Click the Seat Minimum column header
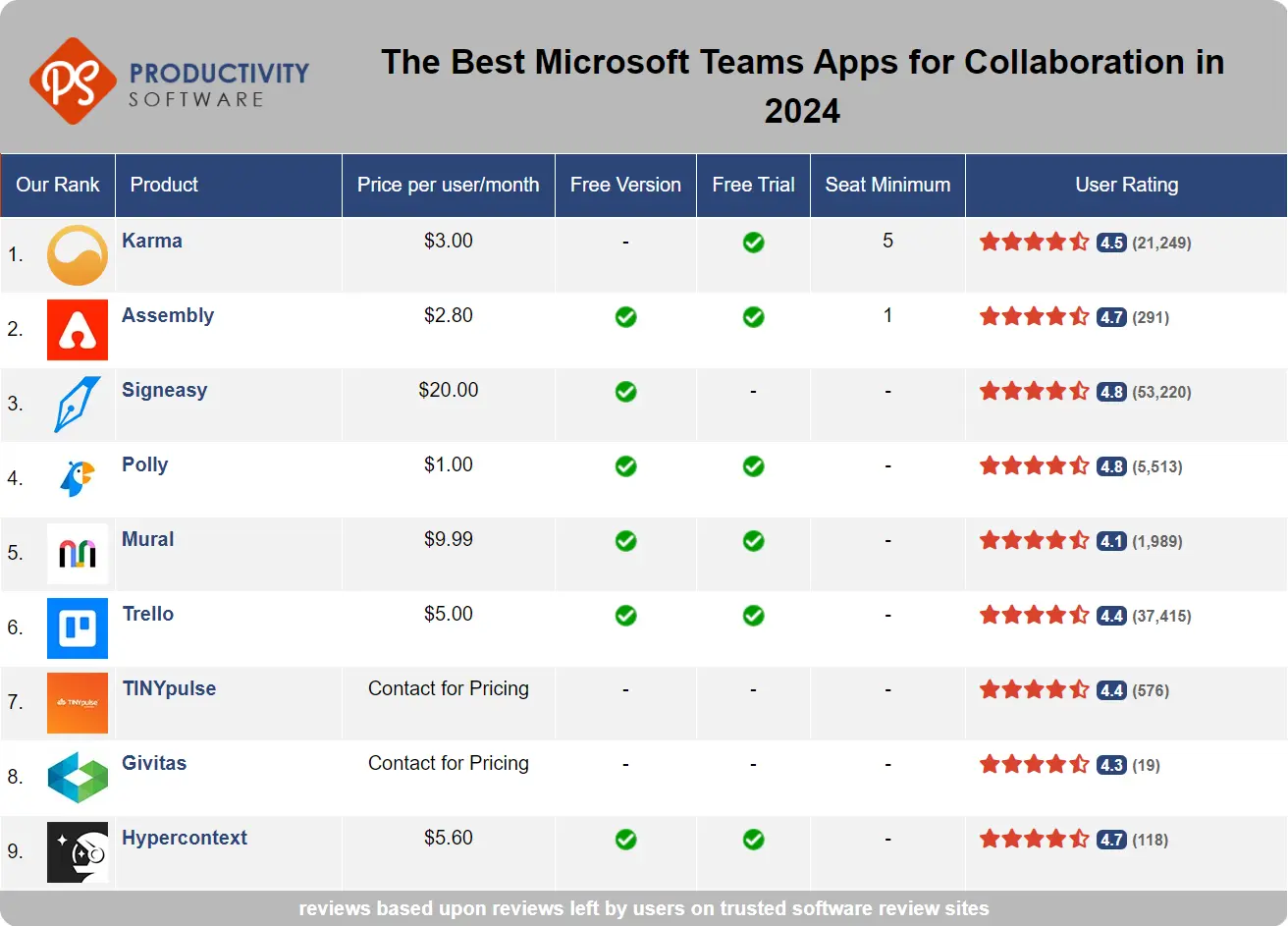The height and width of the screenshot is (926, 1288). 887,185
